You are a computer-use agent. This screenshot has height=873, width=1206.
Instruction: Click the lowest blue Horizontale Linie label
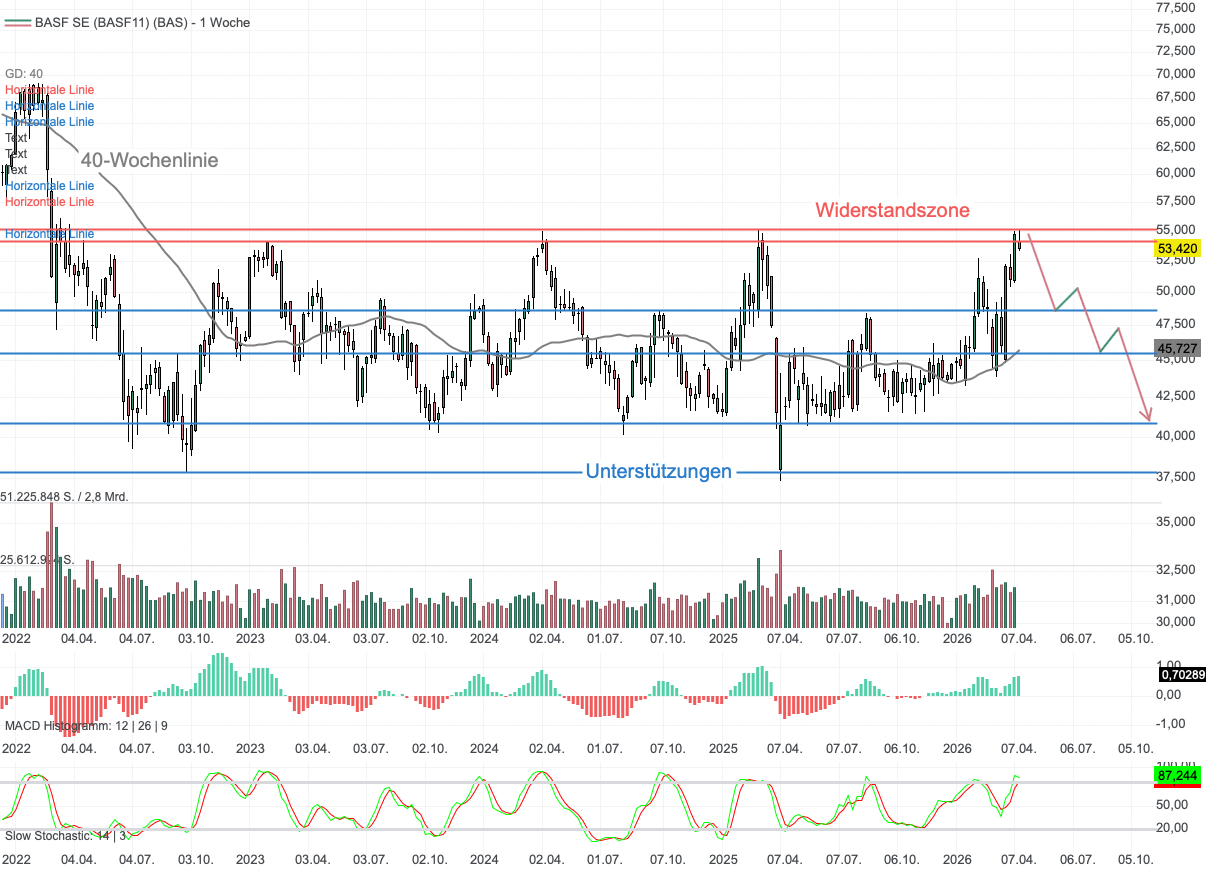click(49, 234)
